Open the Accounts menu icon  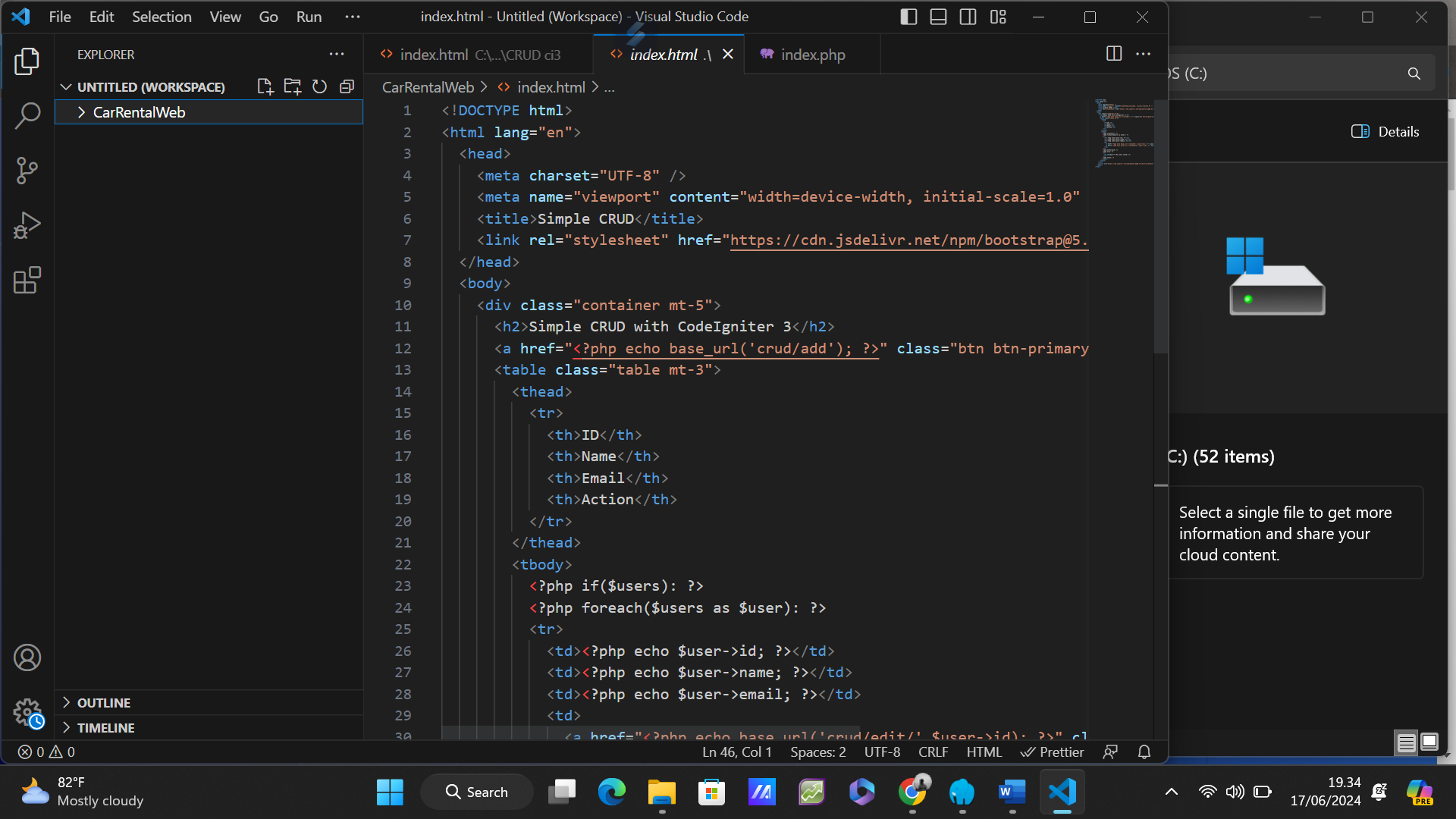(27, 657)
